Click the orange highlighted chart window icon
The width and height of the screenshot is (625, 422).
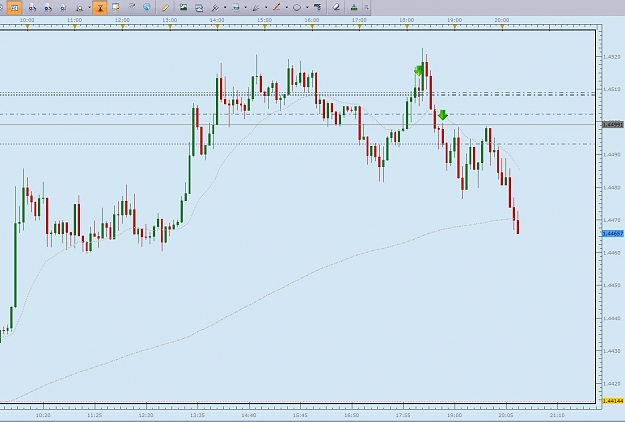(15, 8)
